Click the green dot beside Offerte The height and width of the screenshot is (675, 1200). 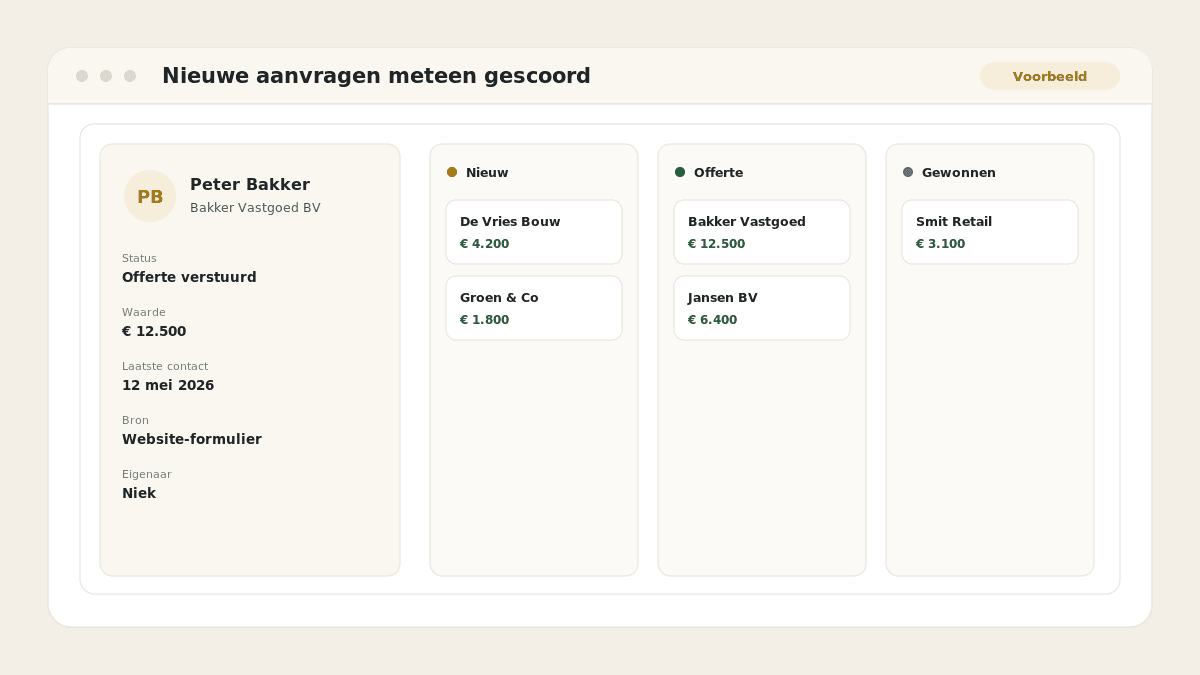[x=680, y=172]
